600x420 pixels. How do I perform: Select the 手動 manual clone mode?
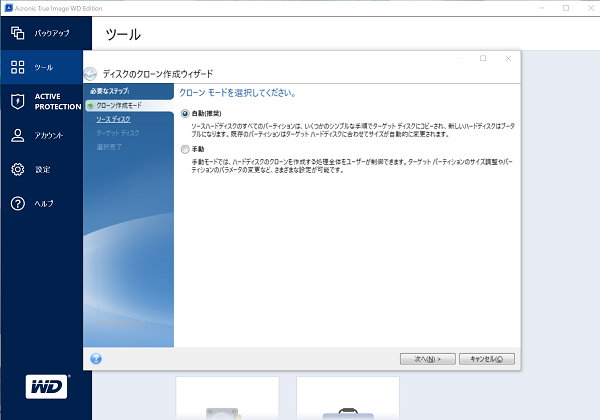click(x=184, y=149)
